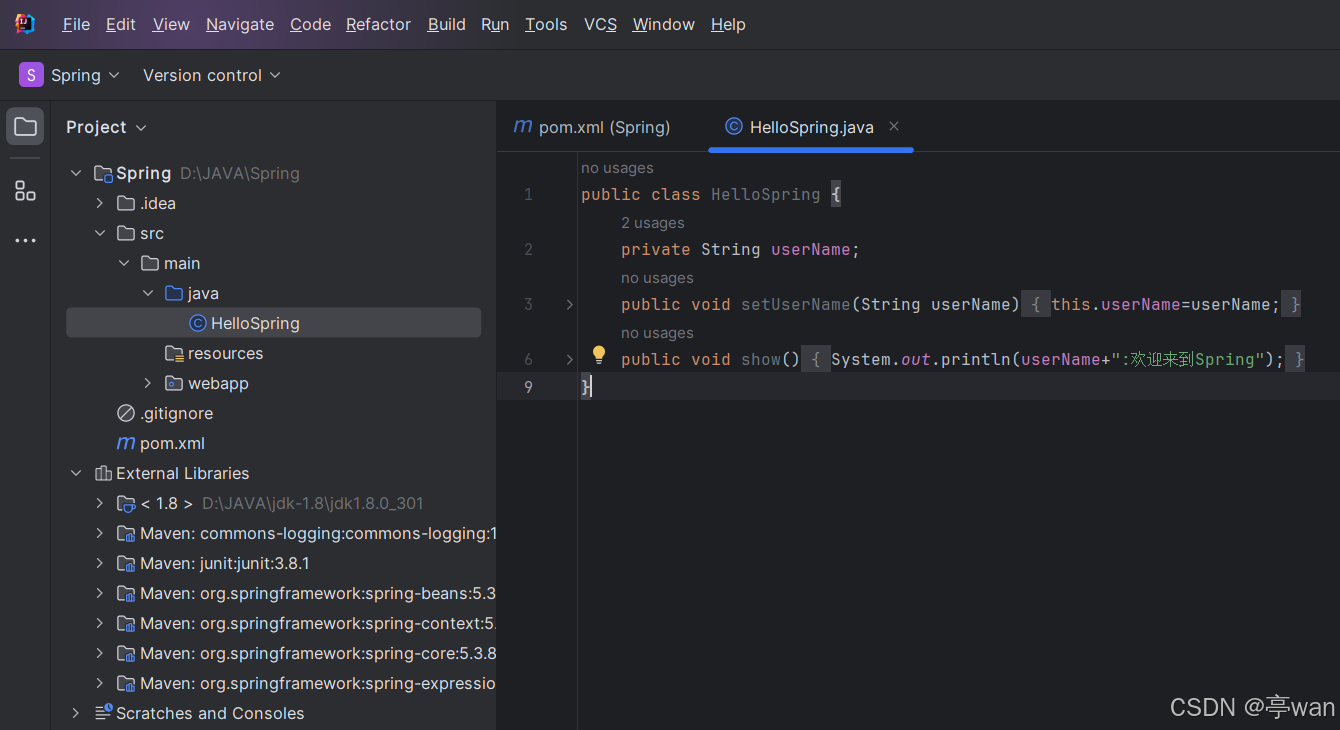Click the Spring module folder icon
This screenshot has width=1340, height=730.
[x=103, y=173]
